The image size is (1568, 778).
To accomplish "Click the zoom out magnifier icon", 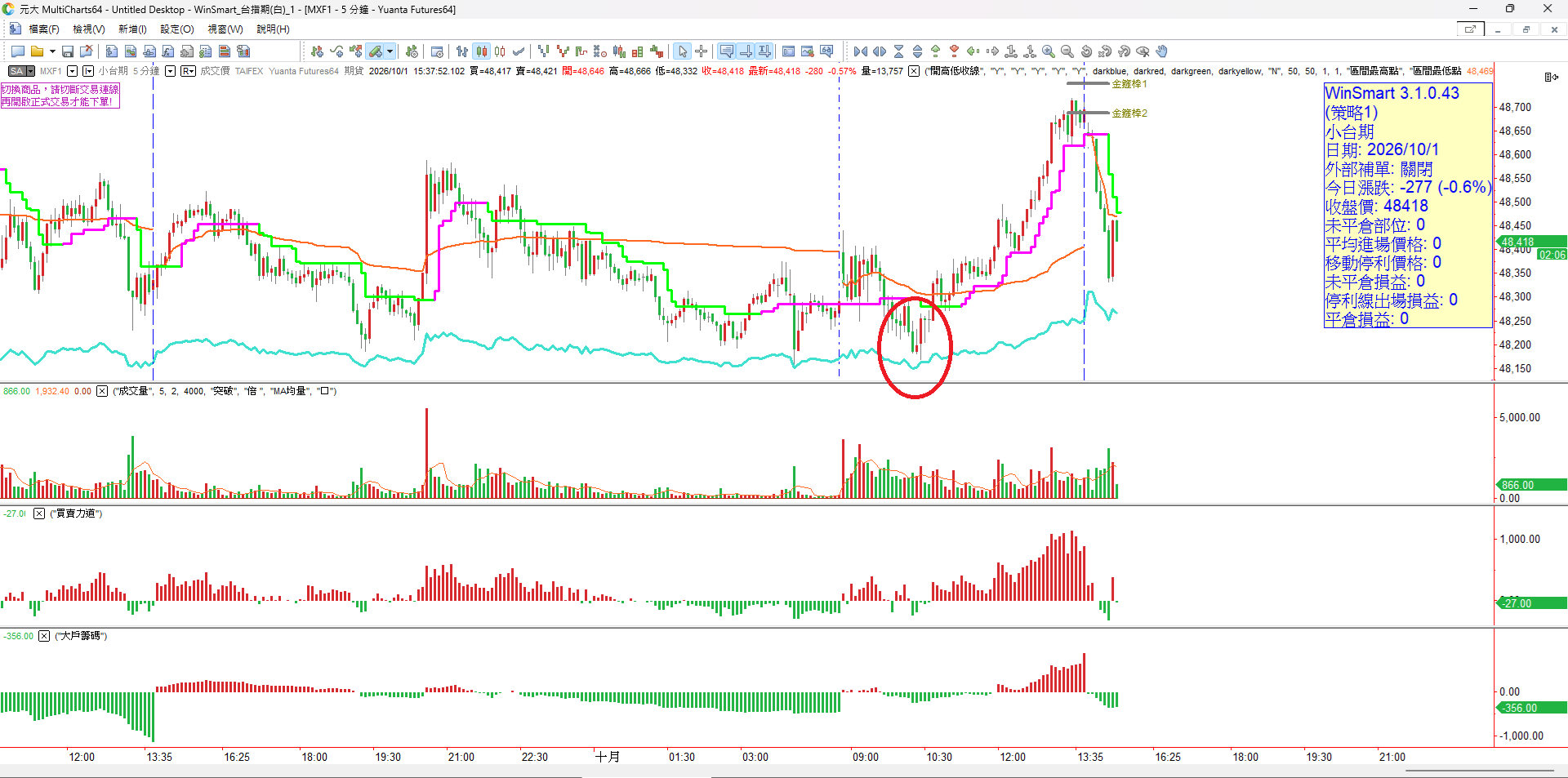I will point(1067,51).
